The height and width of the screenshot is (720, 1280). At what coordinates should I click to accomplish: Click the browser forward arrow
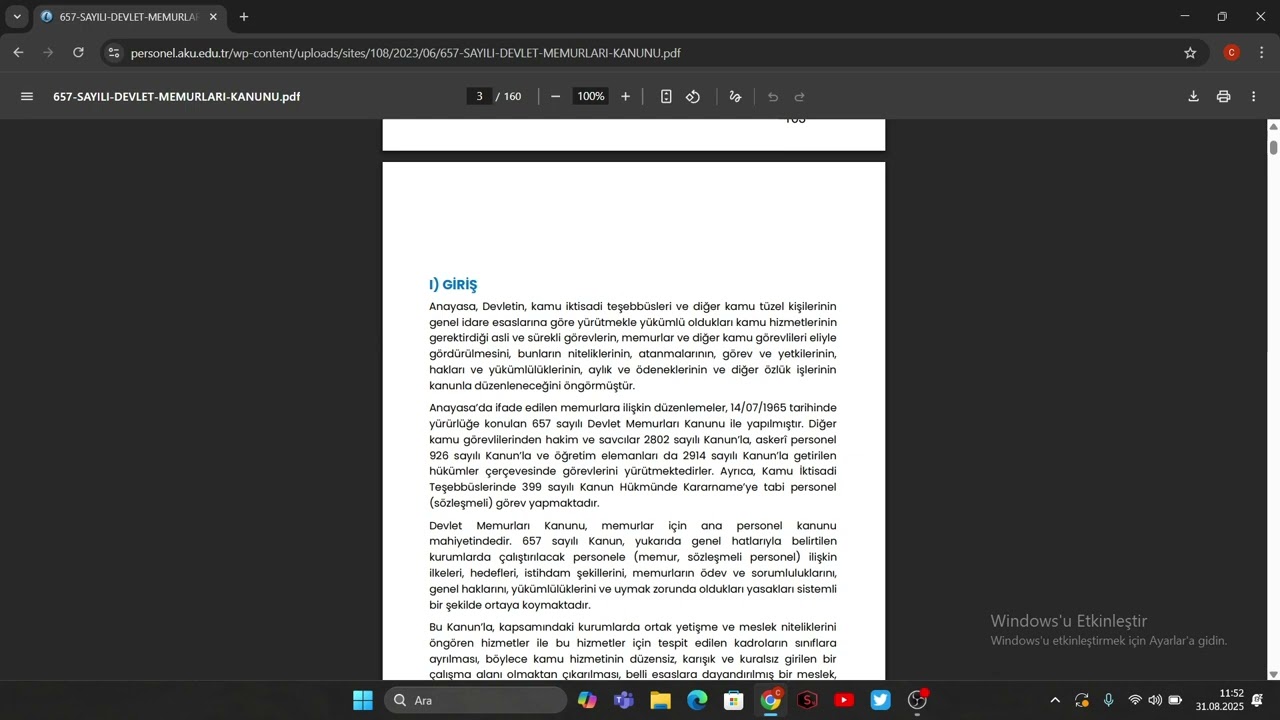[48, 53]
